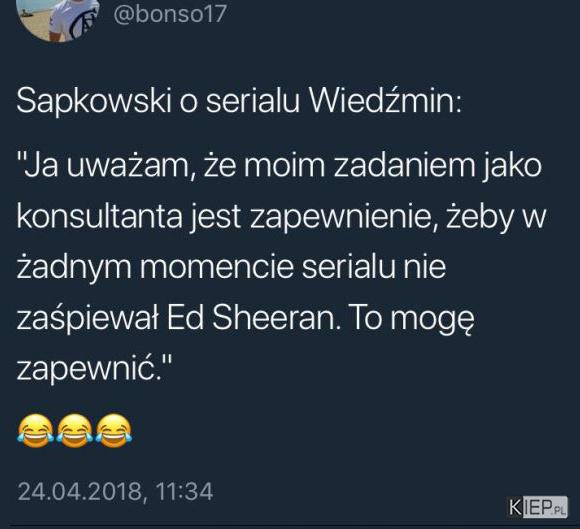Viewport: 580px width, 529px height.
Task: Click the line starting with 'konsultanta jest'
Action: [x=281, y=217]
